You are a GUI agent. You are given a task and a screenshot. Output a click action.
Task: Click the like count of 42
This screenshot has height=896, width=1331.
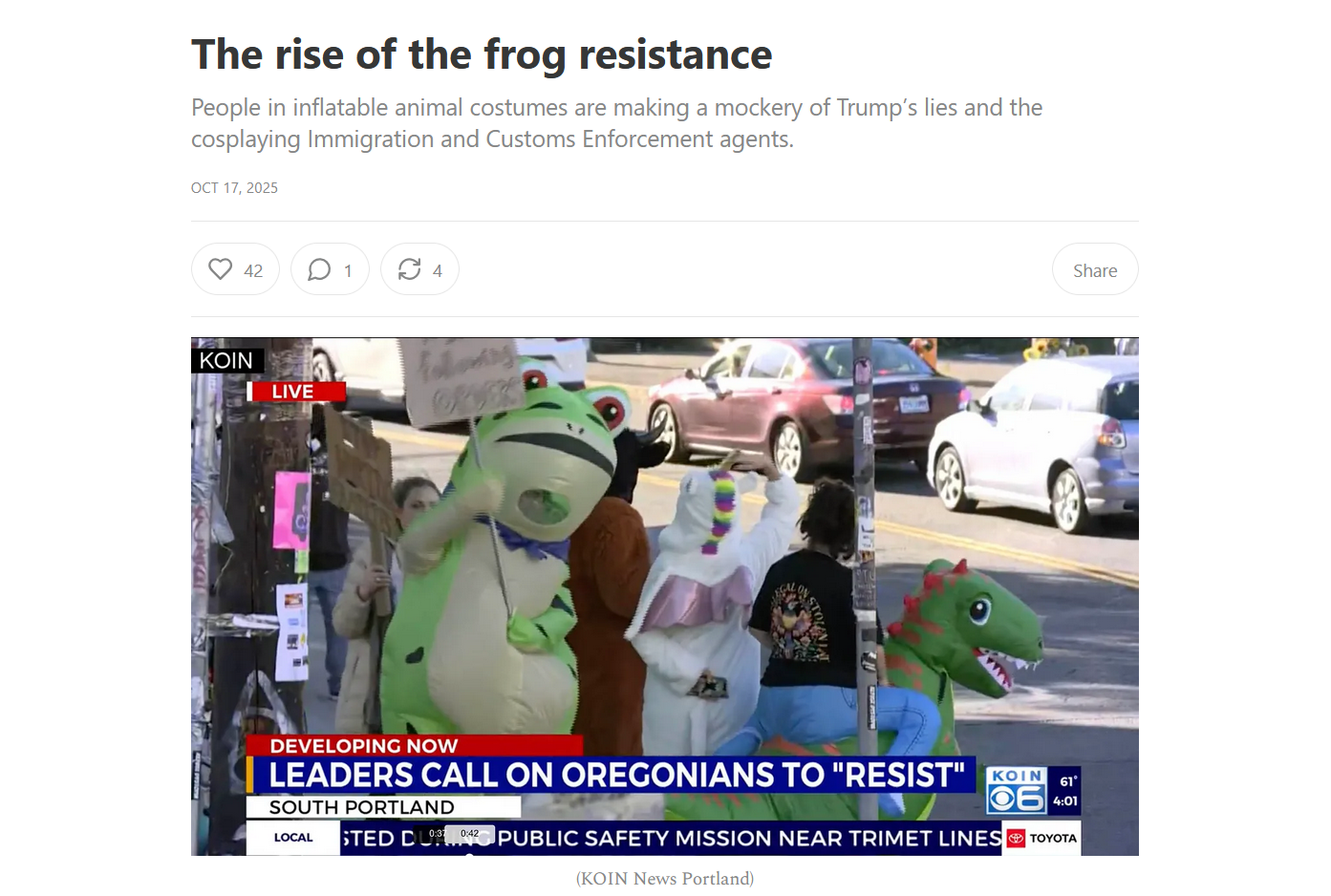(253, 270)
